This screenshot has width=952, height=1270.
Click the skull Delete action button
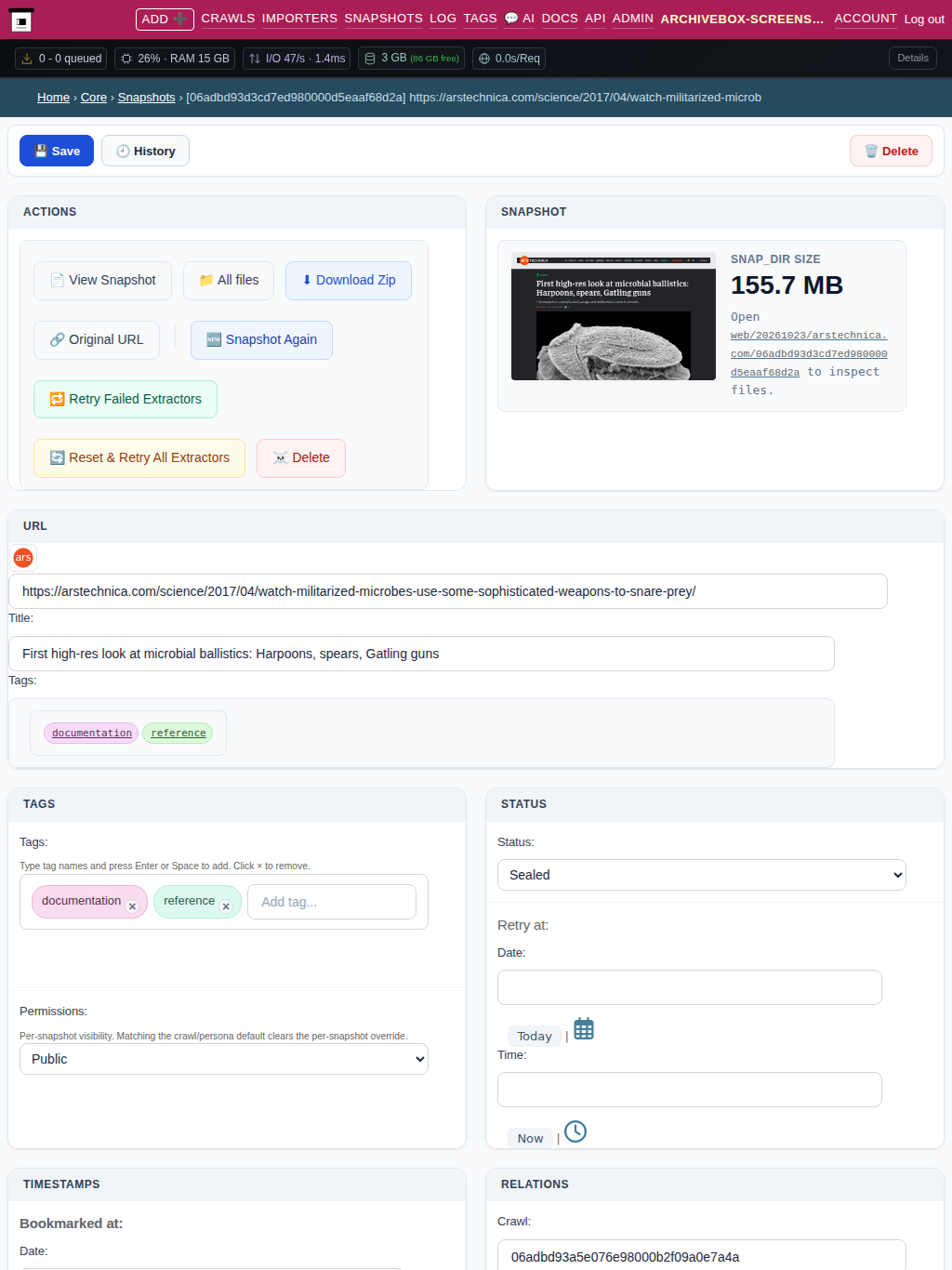pyautogui.click(x=301, y=457)
